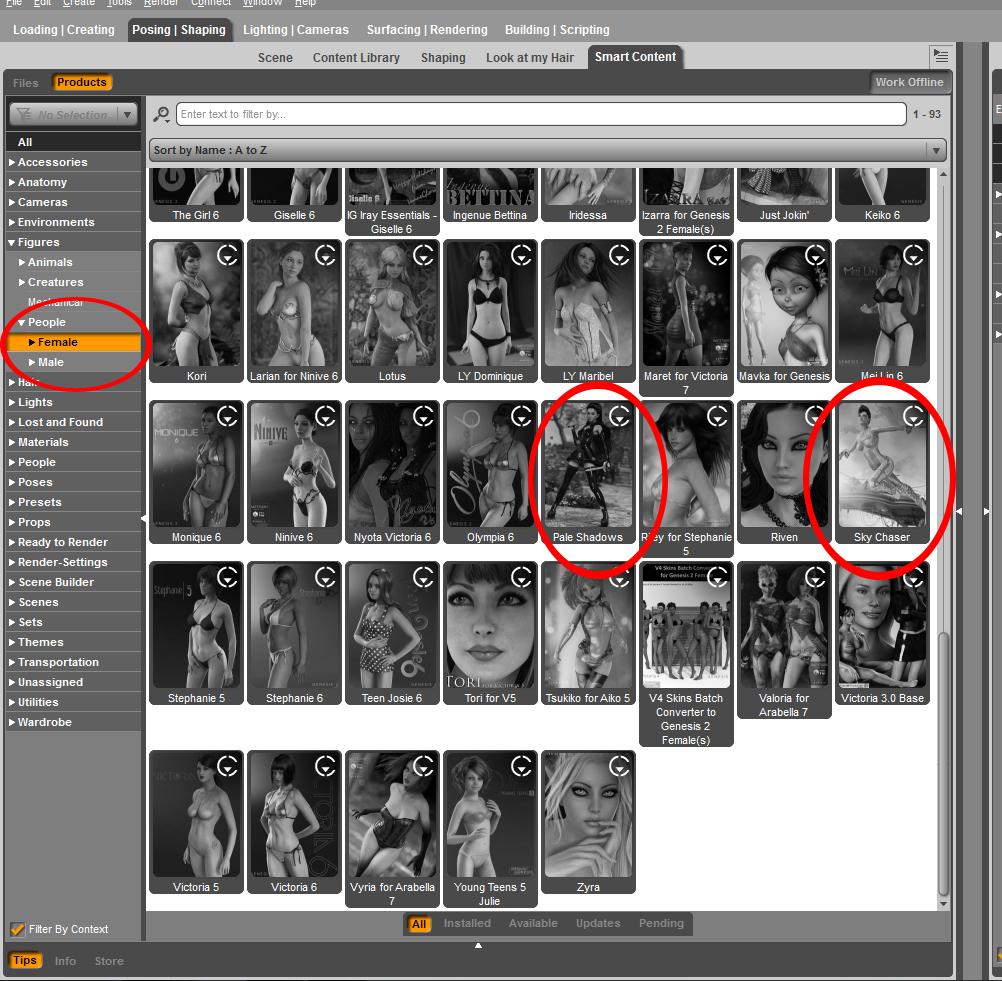Click the download icon on Ninive 6
This screenshot has height=981, width=1002.
coord(325,417)
